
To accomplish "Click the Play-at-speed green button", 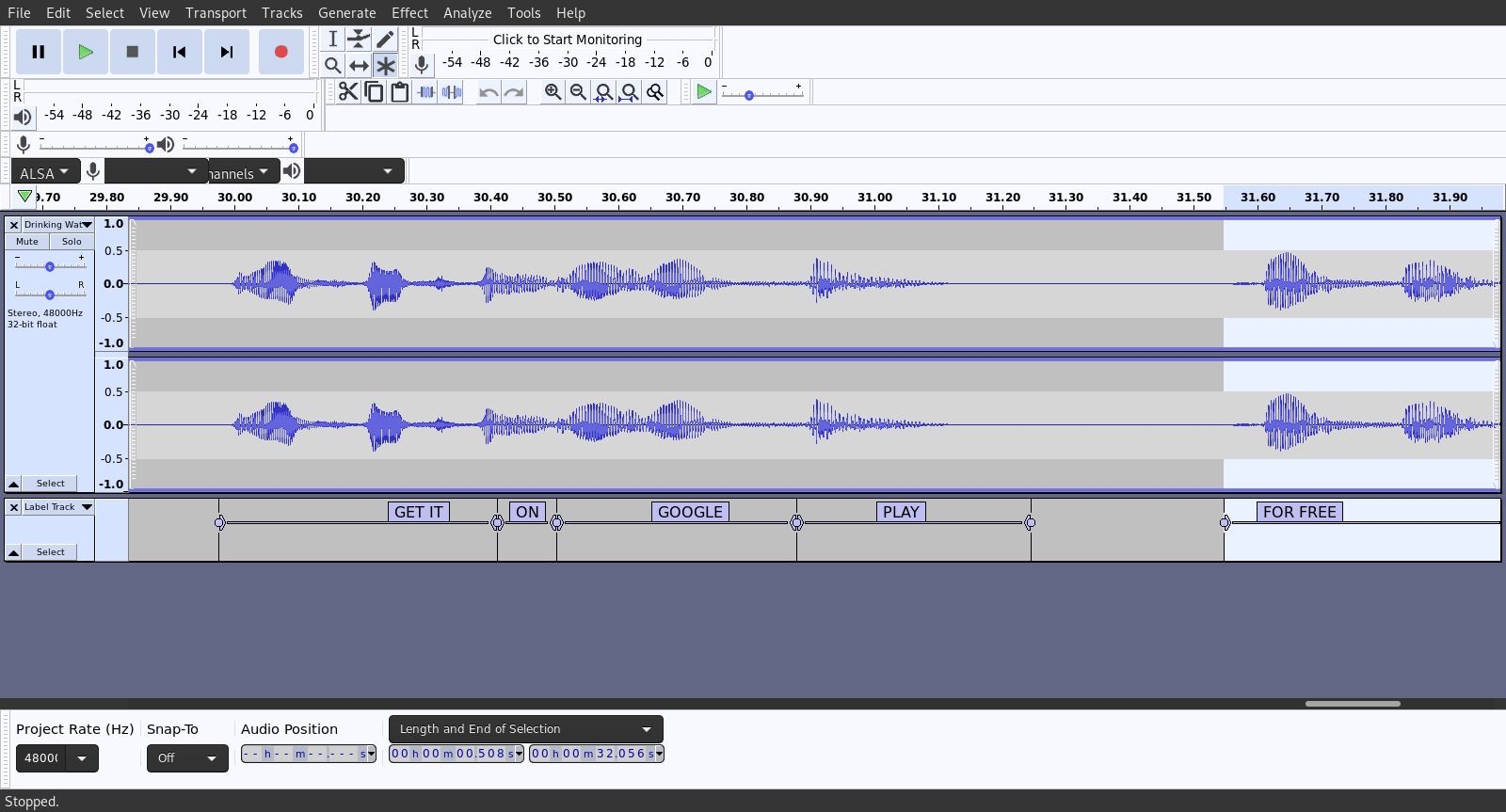I will click(704, 91).
